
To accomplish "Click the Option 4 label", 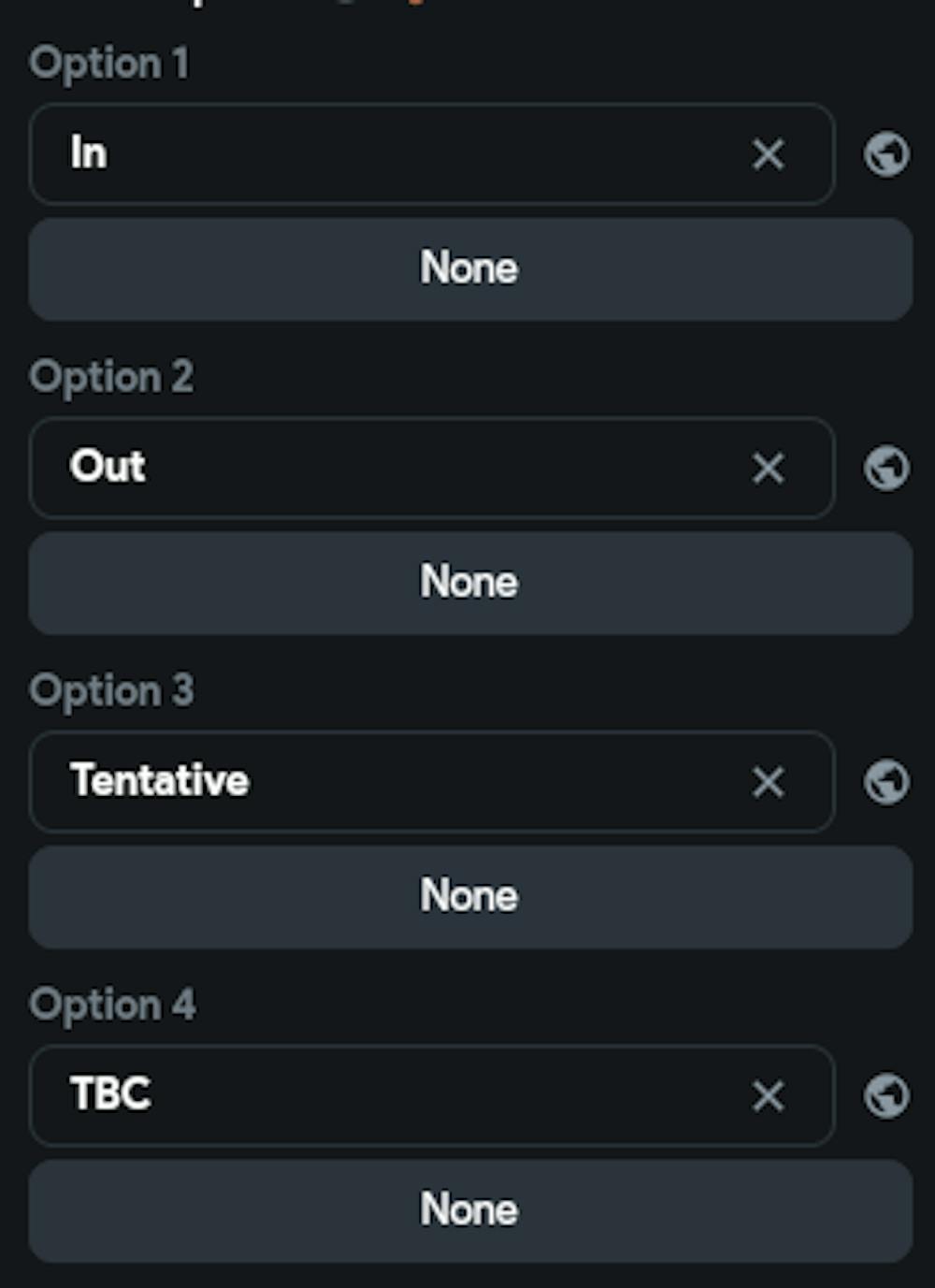I will pos(110,1006).
